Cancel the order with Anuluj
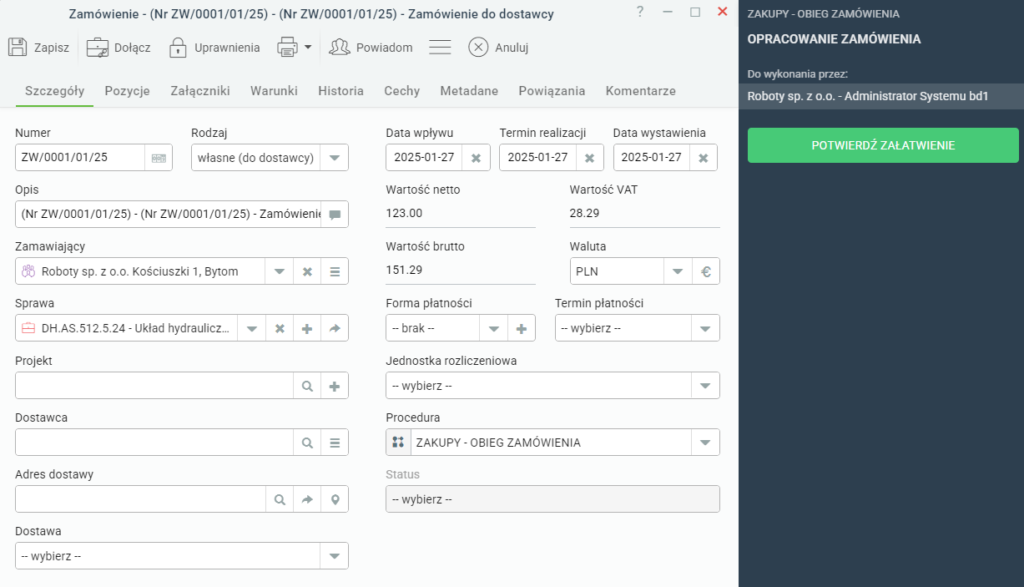This screenshot has height=587, width=1024. click(x=498, y=48)
